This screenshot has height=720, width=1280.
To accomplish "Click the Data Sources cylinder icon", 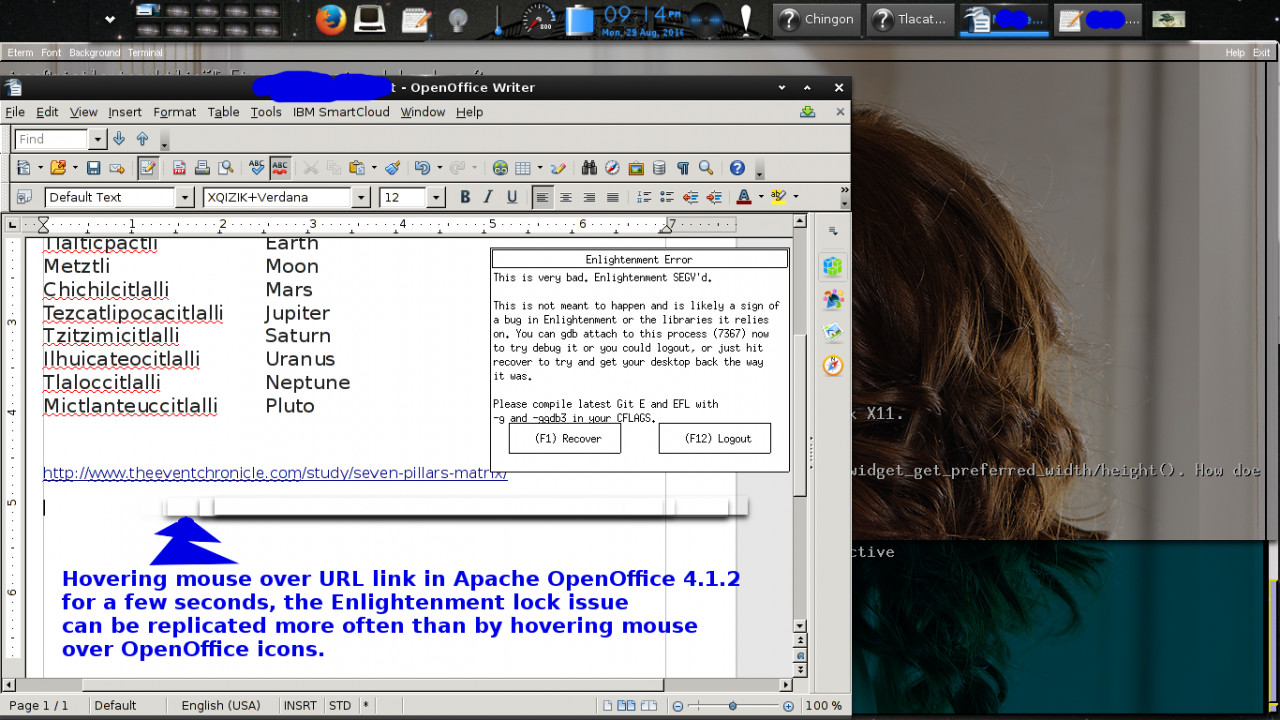I will [659, 168].
